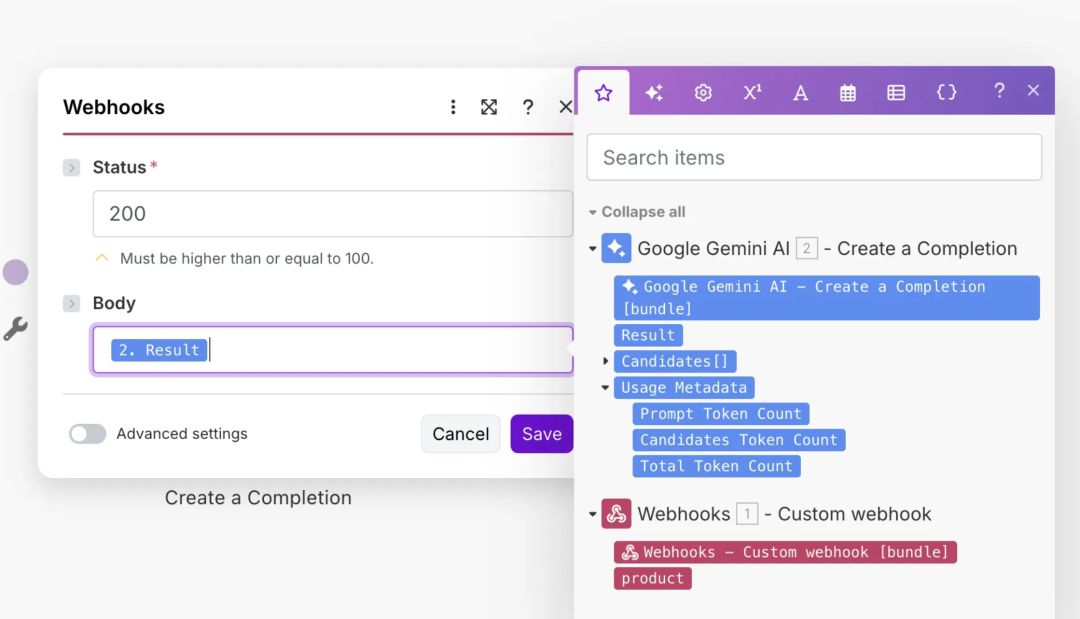Toggle the Body field map chevron
This screenshot has width=1080, height=619.
(x=71, y=303)
